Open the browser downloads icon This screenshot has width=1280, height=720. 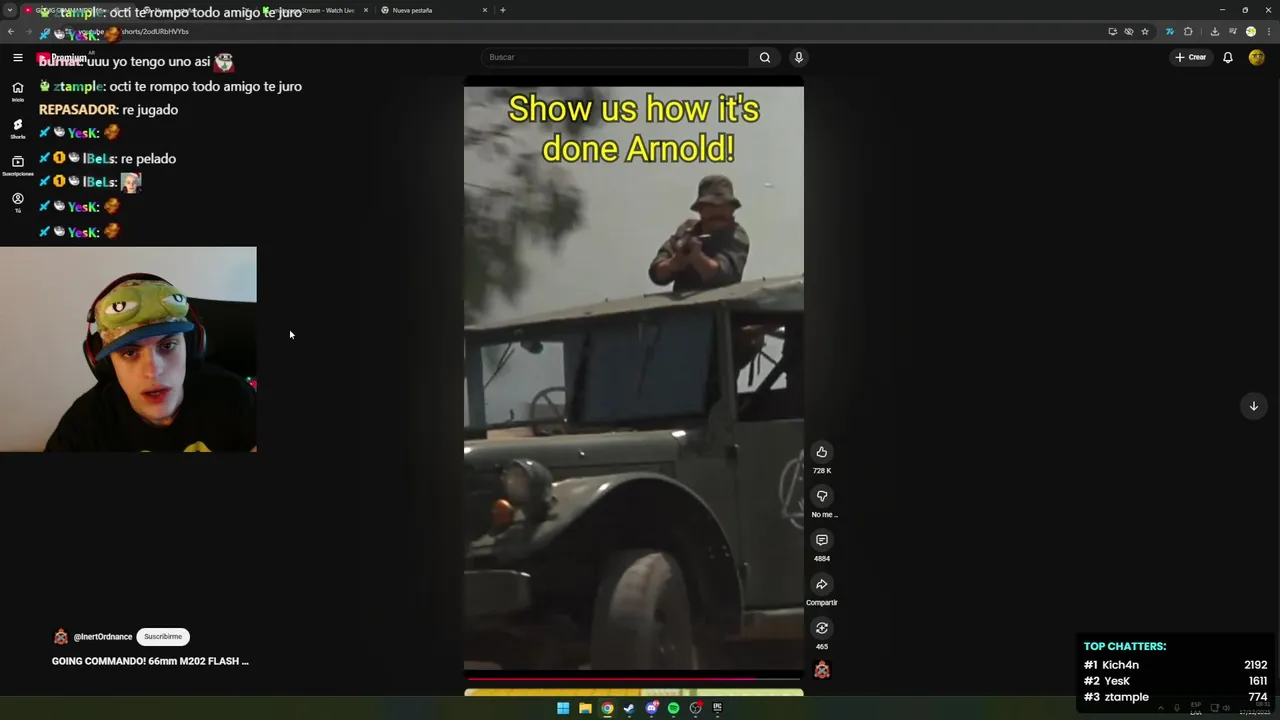1214,32
